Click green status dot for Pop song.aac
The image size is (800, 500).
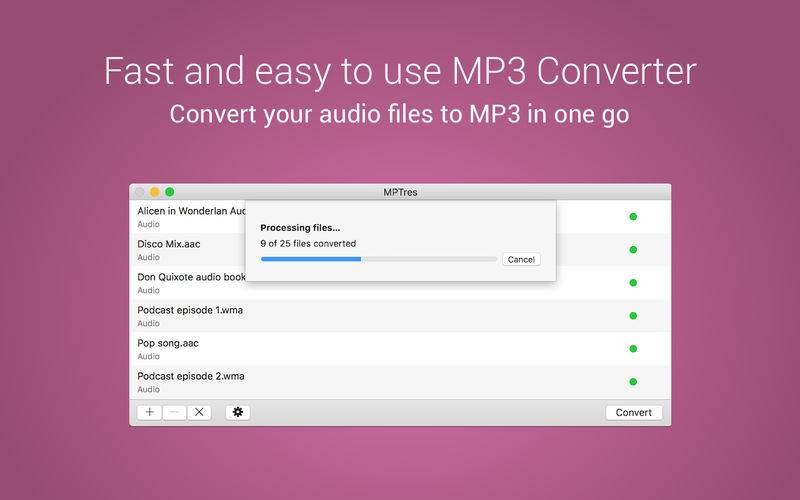[633, 348]
